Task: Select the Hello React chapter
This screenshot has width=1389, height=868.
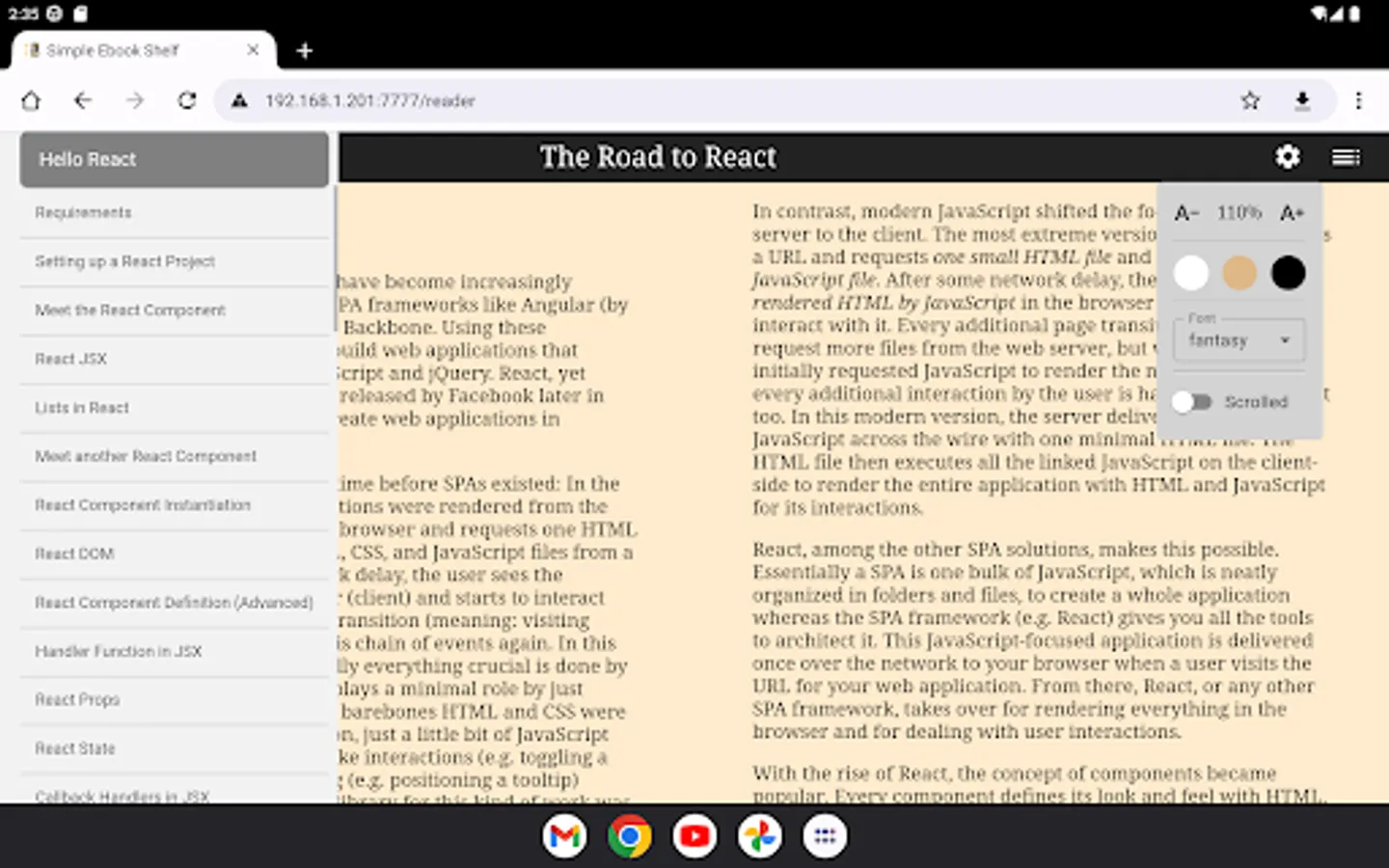Action: click(x=175, y=160)
